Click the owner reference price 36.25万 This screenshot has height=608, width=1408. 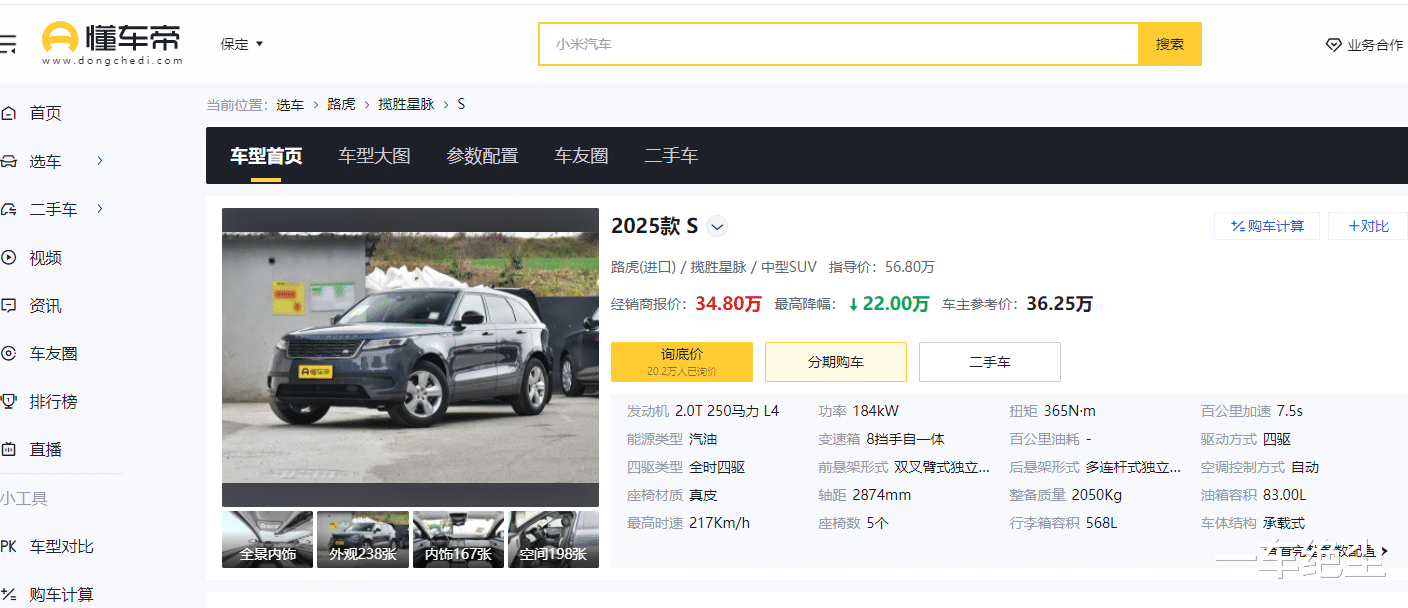click(1059, 304)
